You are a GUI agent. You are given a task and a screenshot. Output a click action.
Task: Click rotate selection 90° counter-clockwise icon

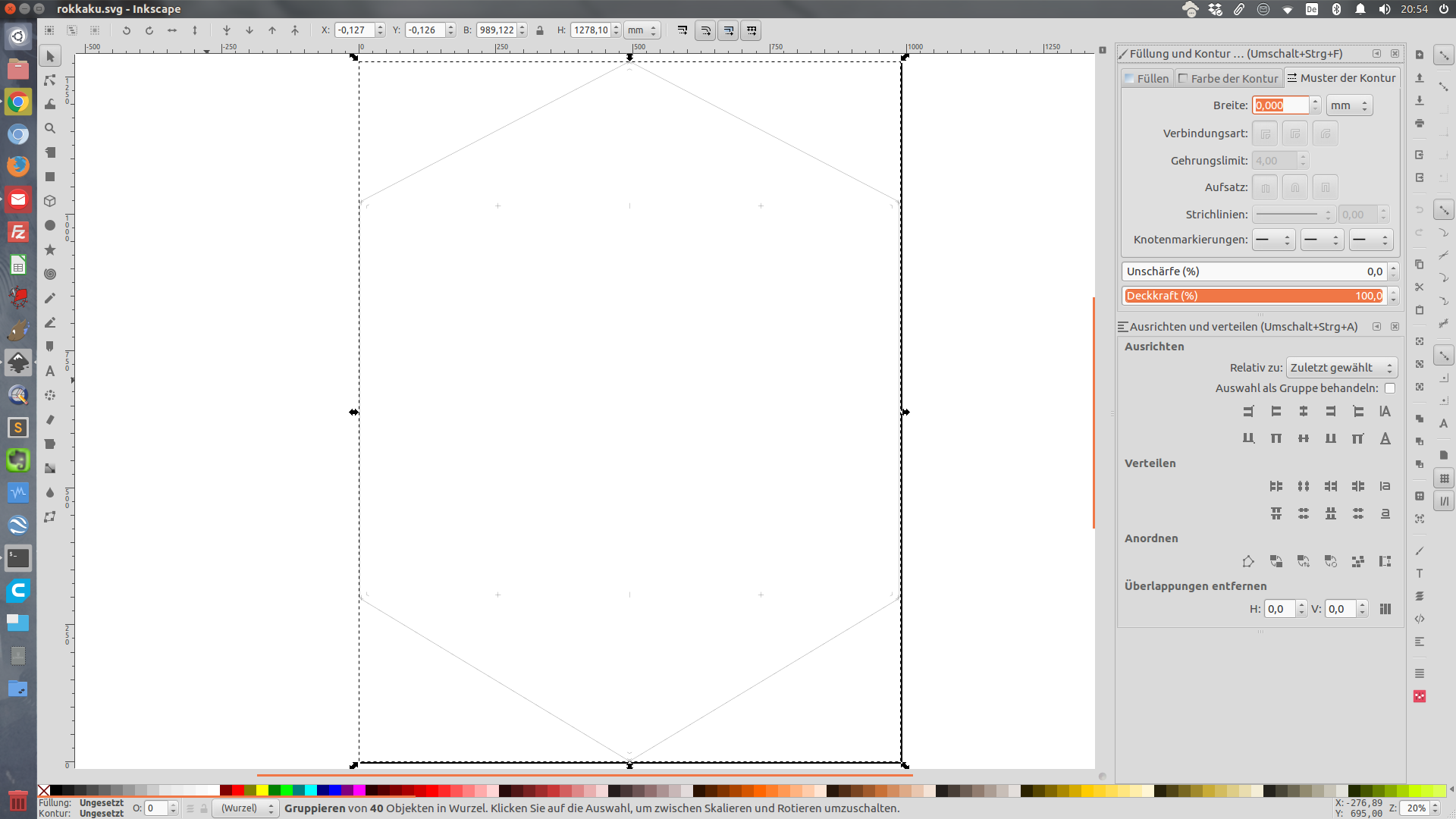[x=127, y=30]
